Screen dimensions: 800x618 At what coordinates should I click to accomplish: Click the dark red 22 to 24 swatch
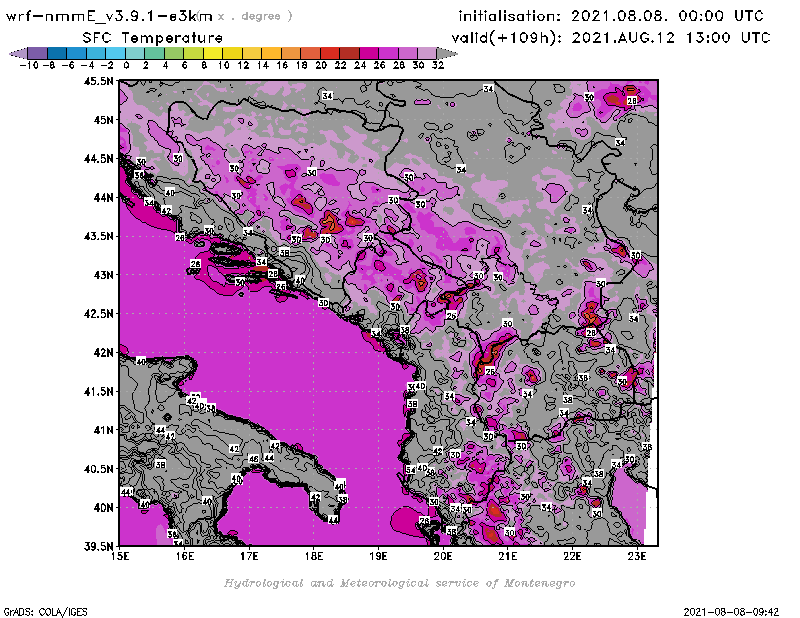pos(349,53)
